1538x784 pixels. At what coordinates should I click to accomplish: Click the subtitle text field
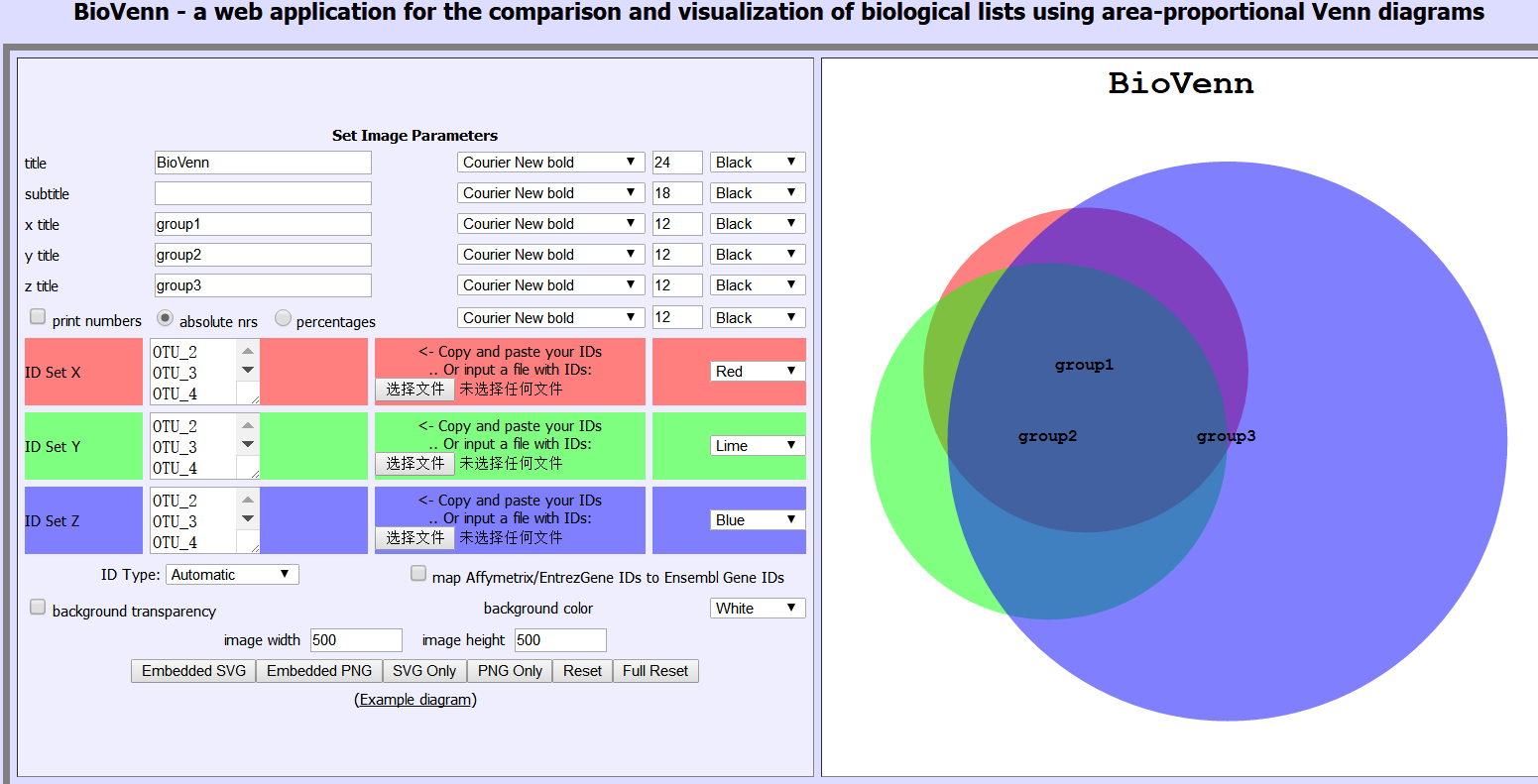tap(262, 192)
